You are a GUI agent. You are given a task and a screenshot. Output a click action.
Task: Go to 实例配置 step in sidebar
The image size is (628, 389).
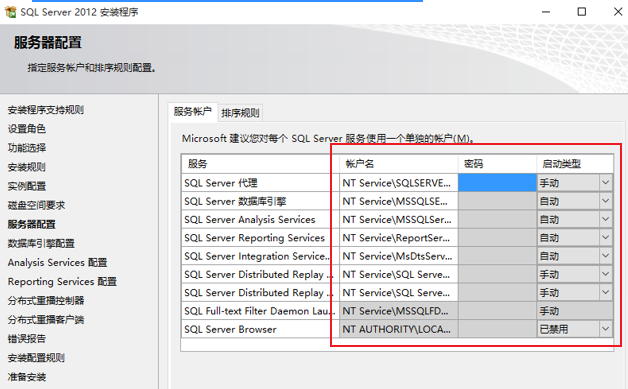[27, 186]
